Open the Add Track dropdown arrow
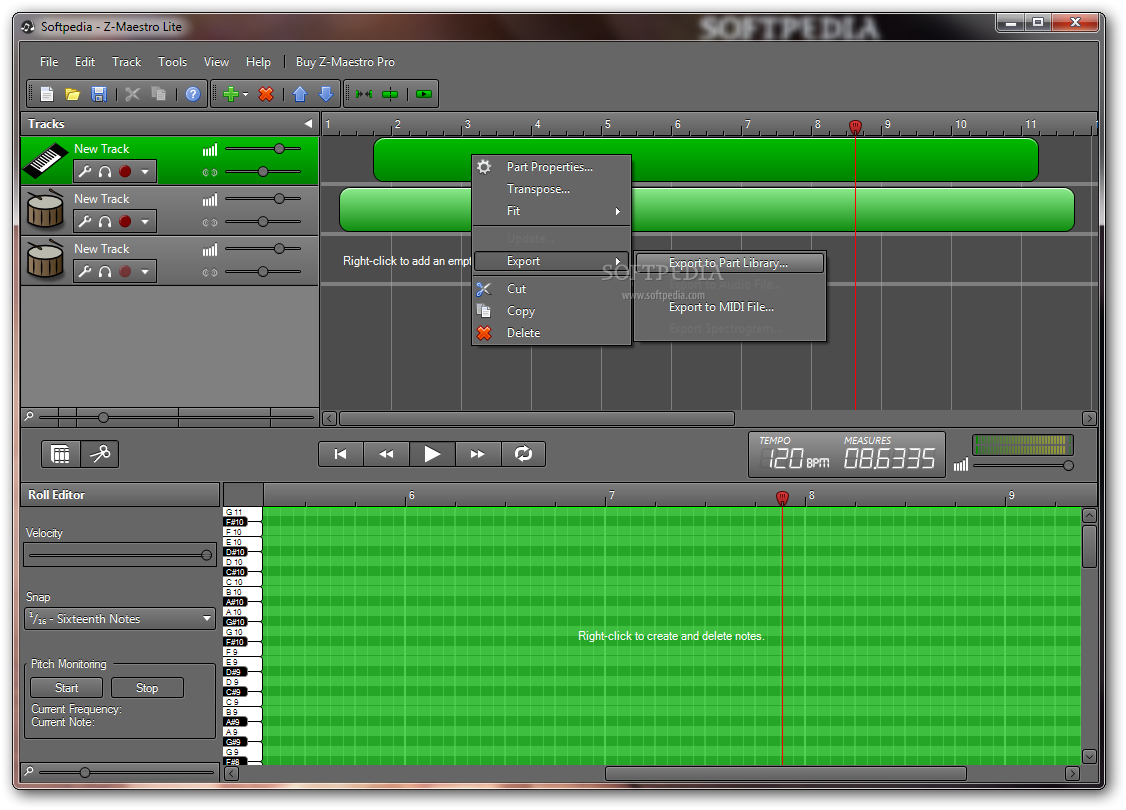 point(246,95)
